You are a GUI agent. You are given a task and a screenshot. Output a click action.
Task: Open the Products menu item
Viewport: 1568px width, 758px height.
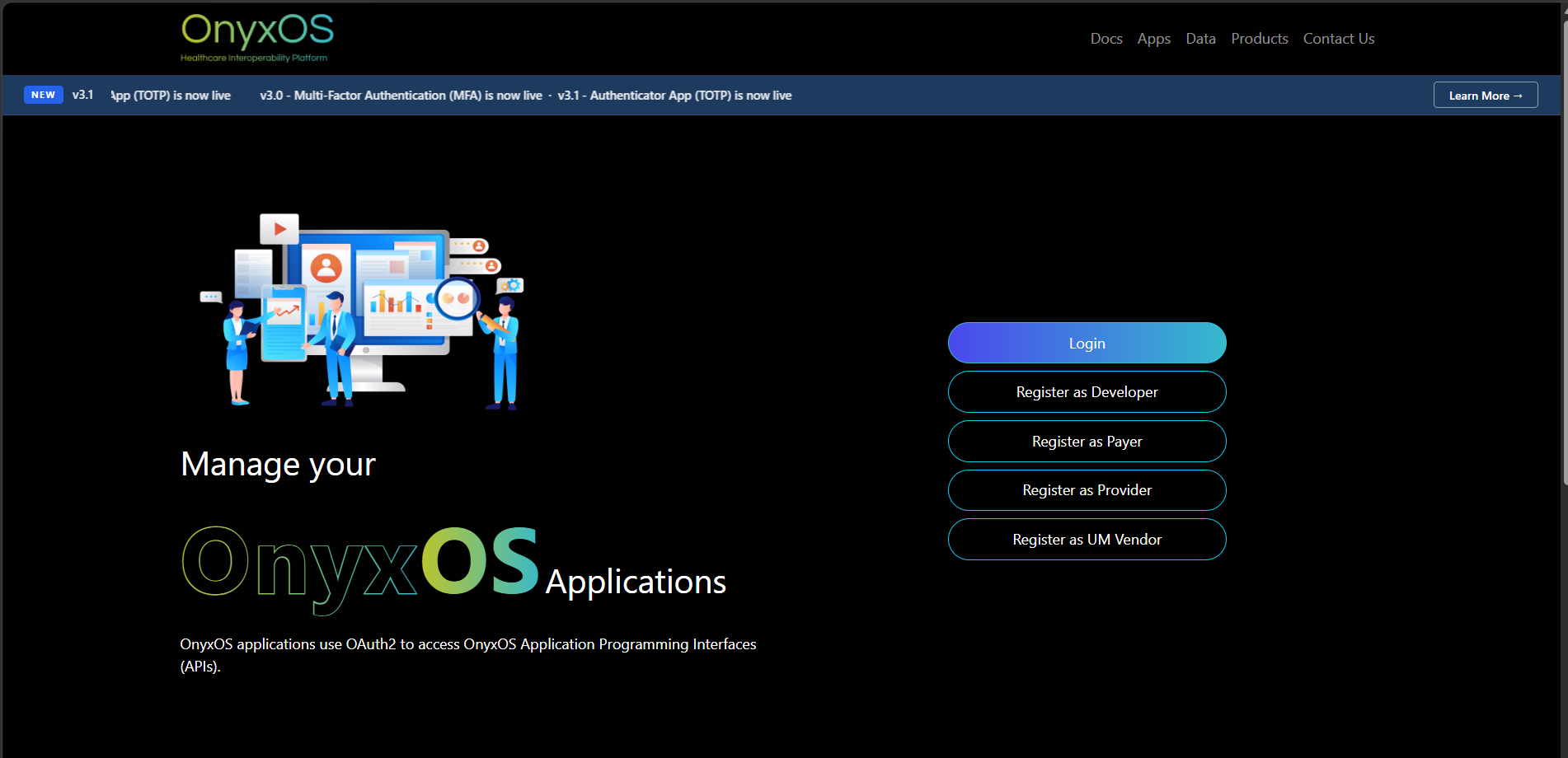point(1259,39)
